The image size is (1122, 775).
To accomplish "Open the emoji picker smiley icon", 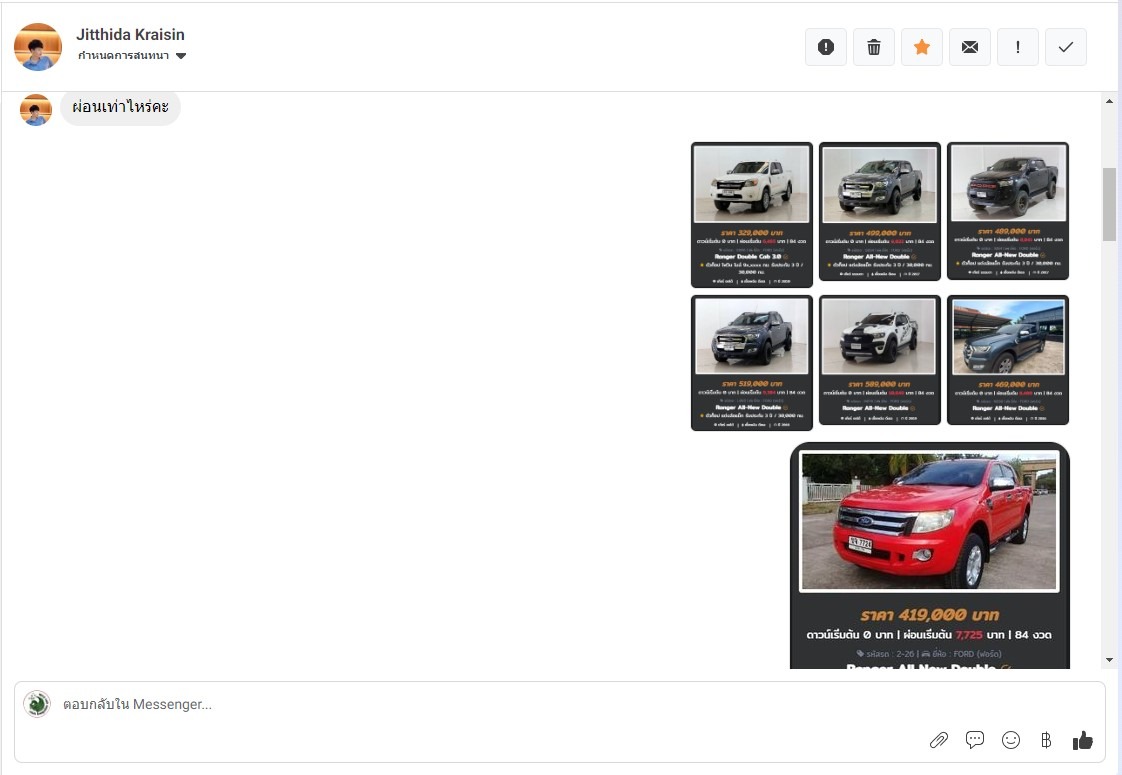I will tap(1011, 740).
